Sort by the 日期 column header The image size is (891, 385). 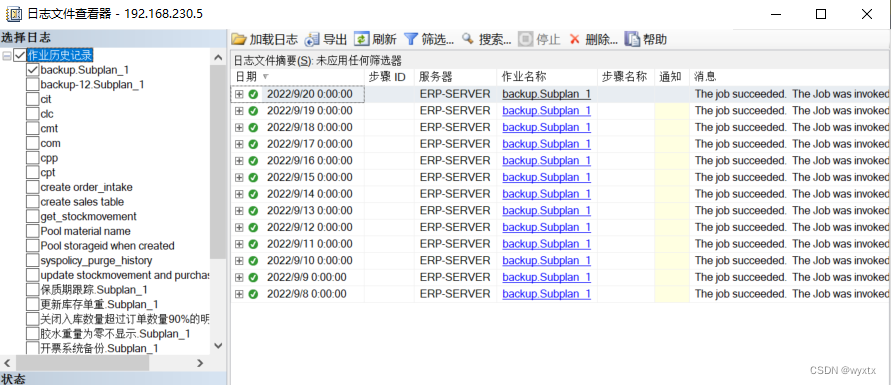click(x=298, y=77)
